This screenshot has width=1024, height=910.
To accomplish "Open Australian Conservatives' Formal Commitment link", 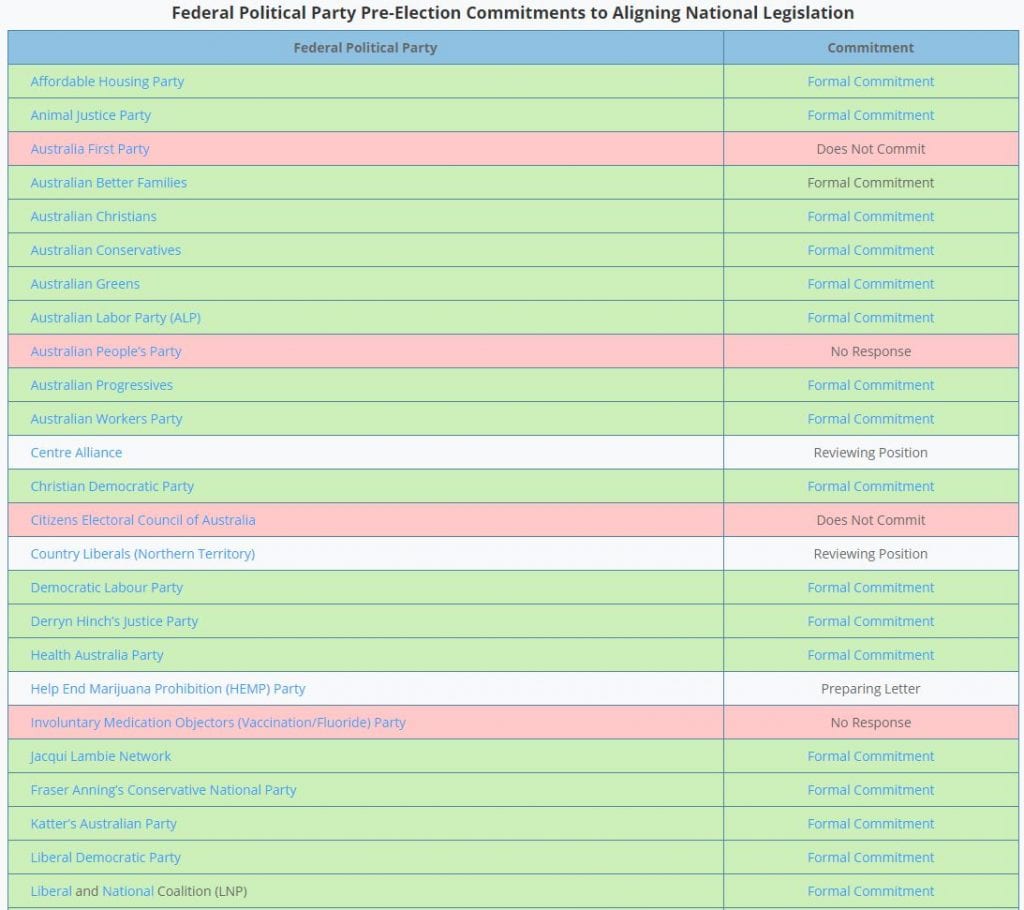I will point(871,250).
